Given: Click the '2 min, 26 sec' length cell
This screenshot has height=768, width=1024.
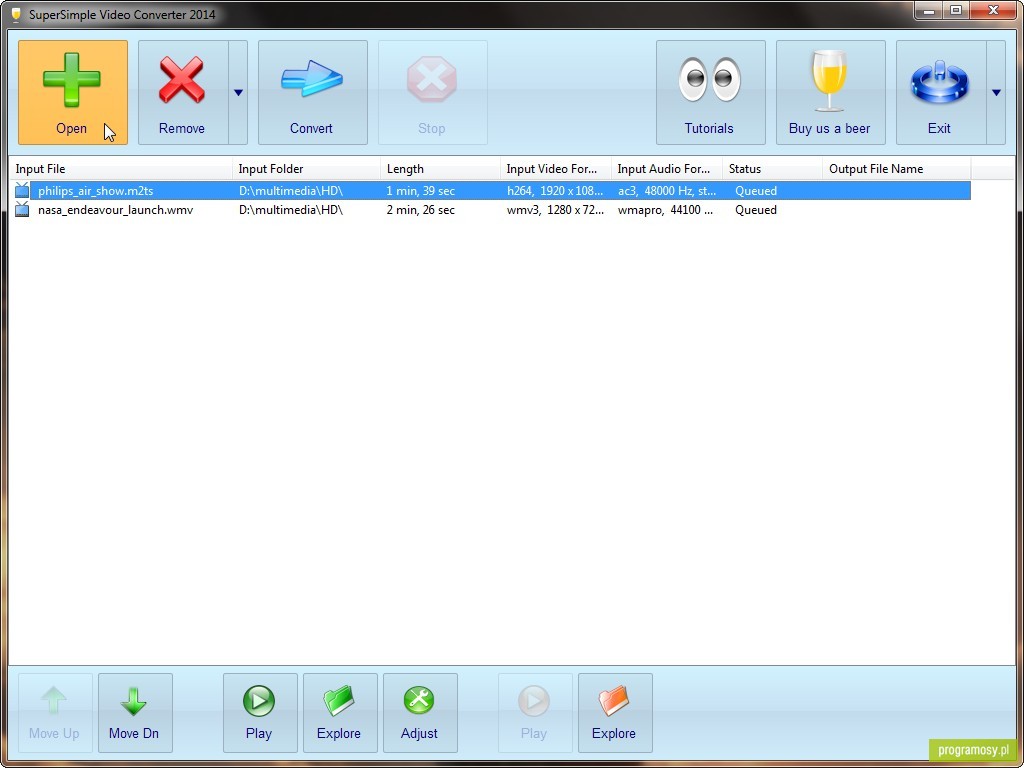Looking at the screenshot, I should point(421,210).
